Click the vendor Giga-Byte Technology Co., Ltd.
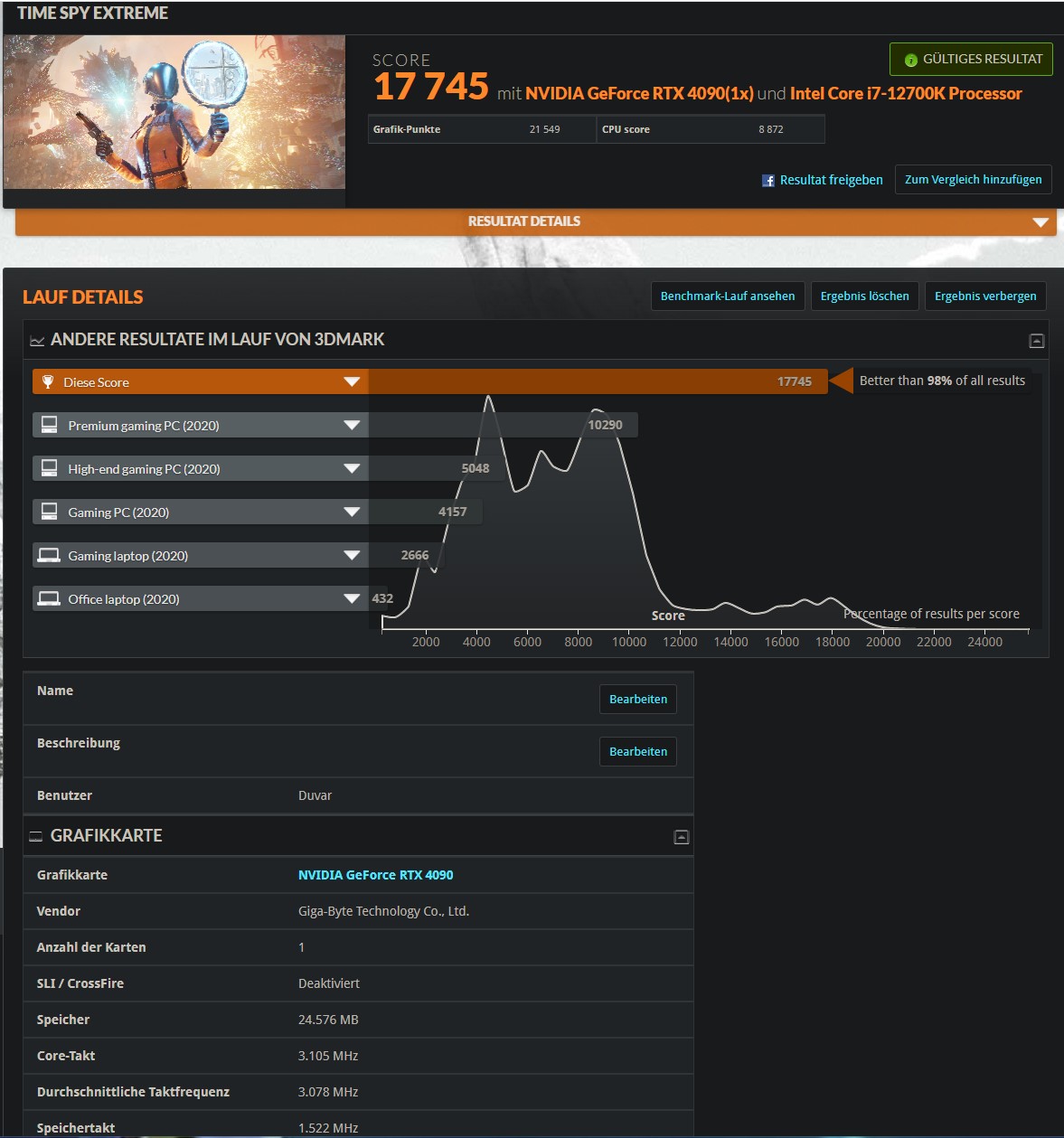This screenshot has width=1064, height=1138. [x=383, y=911]
